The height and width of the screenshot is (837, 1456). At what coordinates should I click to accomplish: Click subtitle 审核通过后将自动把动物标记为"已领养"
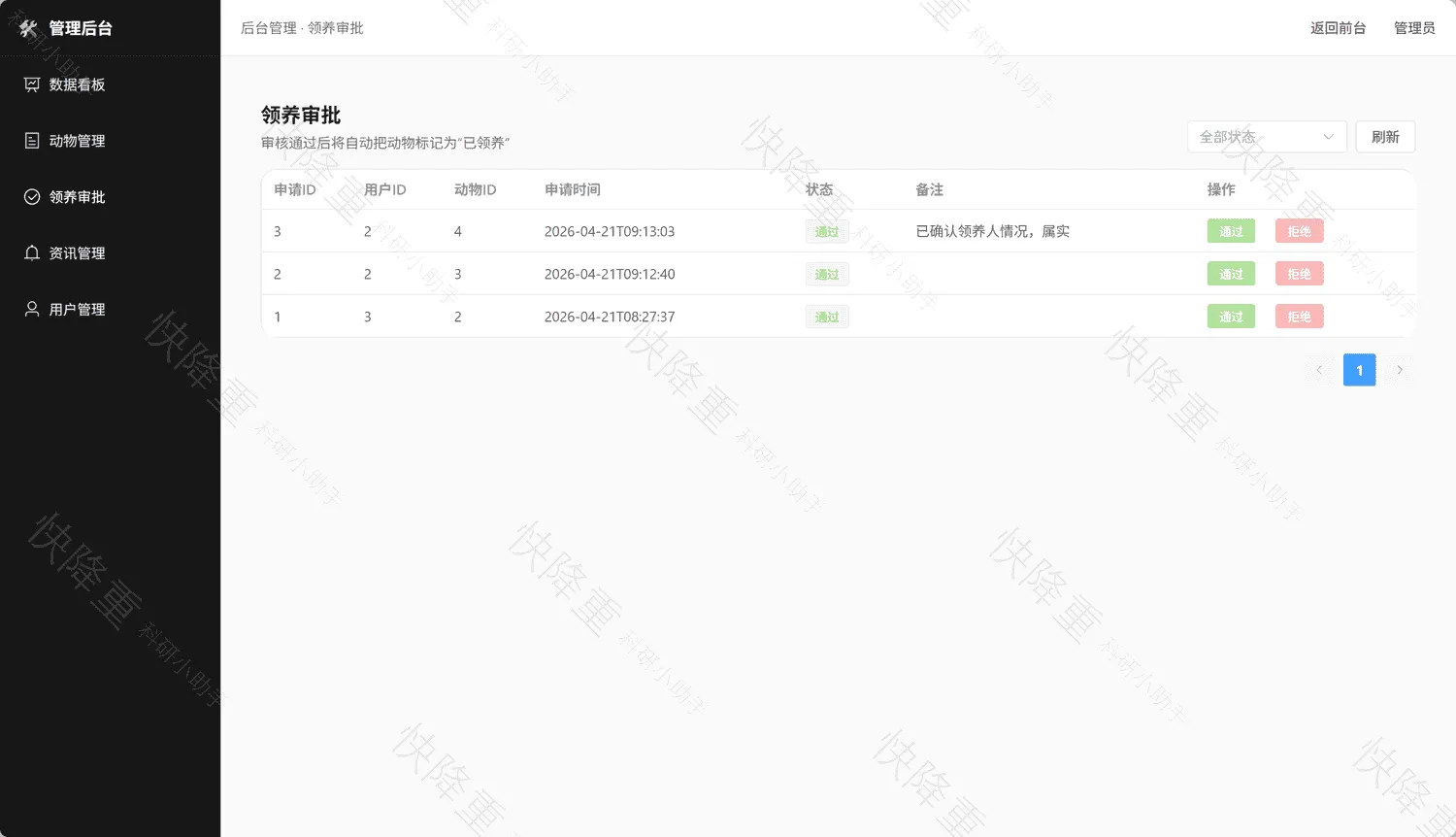(x=385, y=143)
